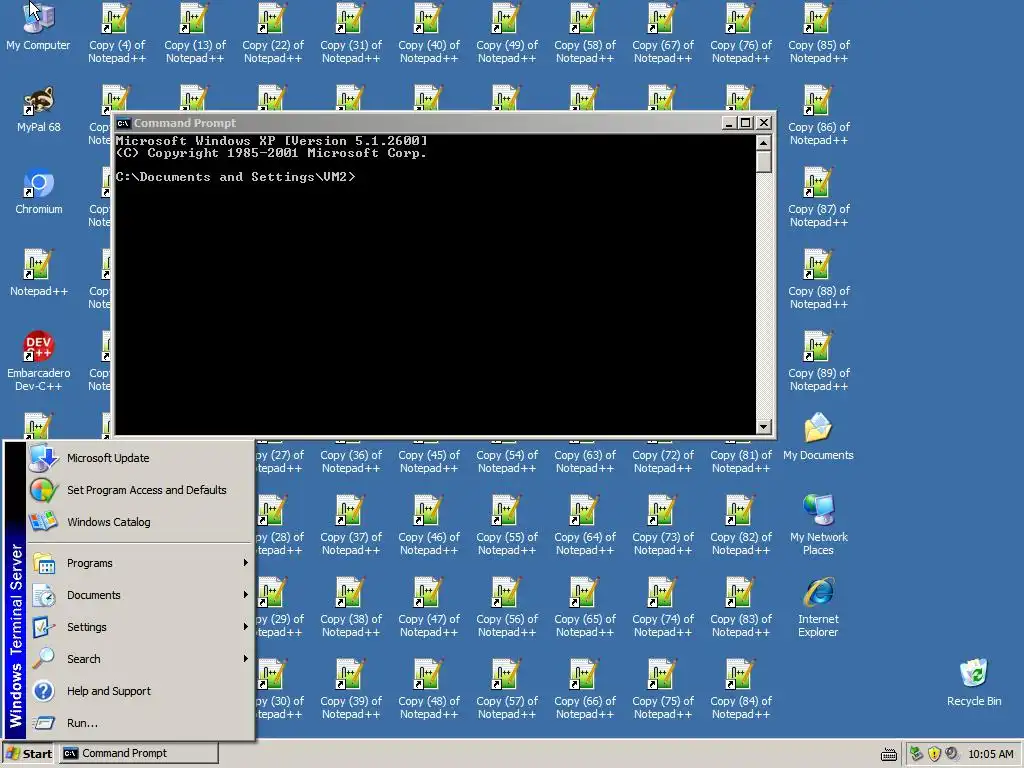This screenshot has width=1024, height=768.
Task: Select Copy (86) of Notepad++ shortcut
Action: (819, 116)
